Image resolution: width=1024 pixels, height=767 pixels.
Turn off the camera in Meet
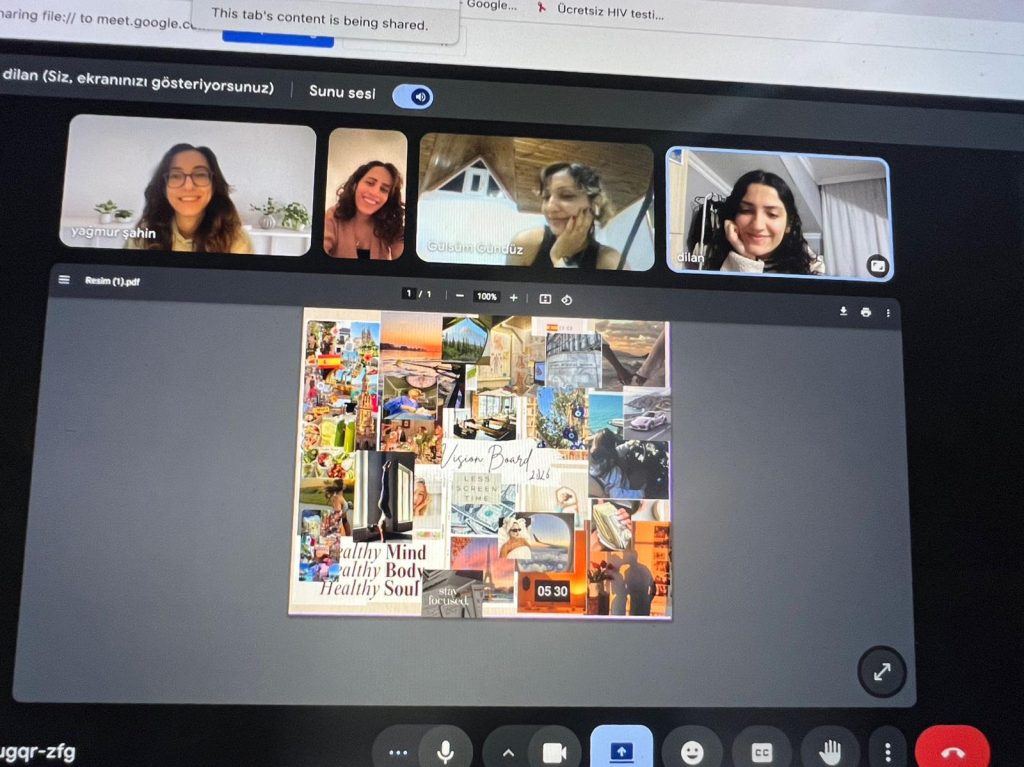[x=554, y=753]
